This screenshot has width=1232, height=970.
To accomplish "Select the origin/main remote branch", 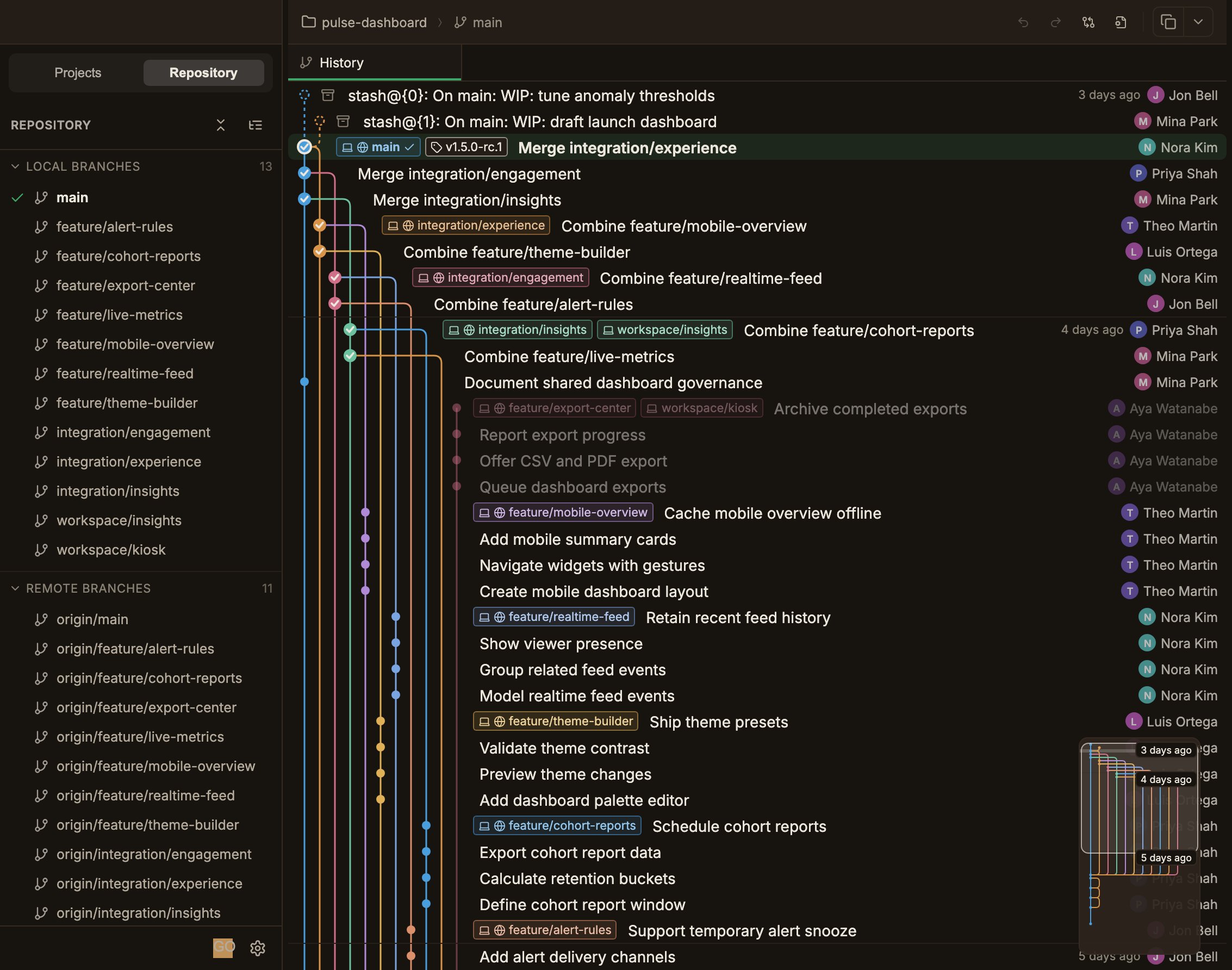I will tap(141, 619).
